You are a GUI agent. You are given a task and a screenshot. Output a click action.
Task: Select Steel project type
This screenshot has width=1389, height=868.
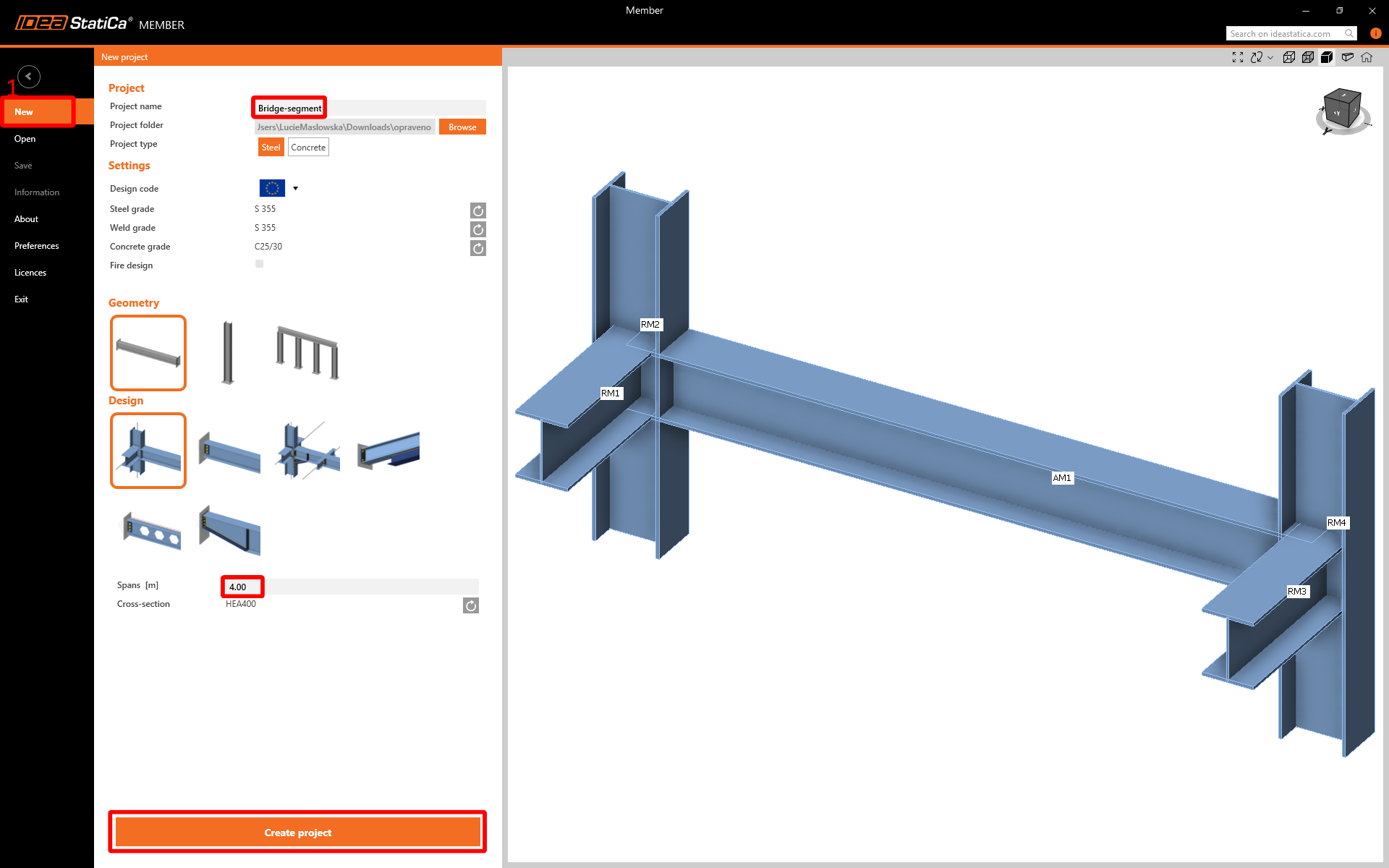click(x=271, y=148)
